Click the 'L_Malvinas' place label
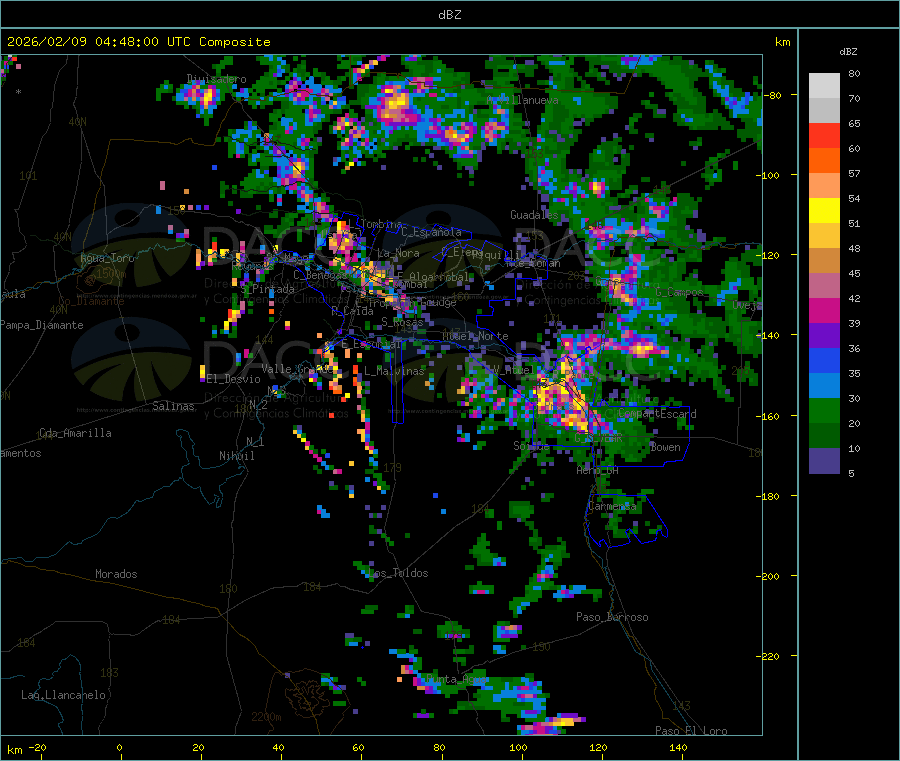Screen dimensions: 900x761 [x=394, y=371]
